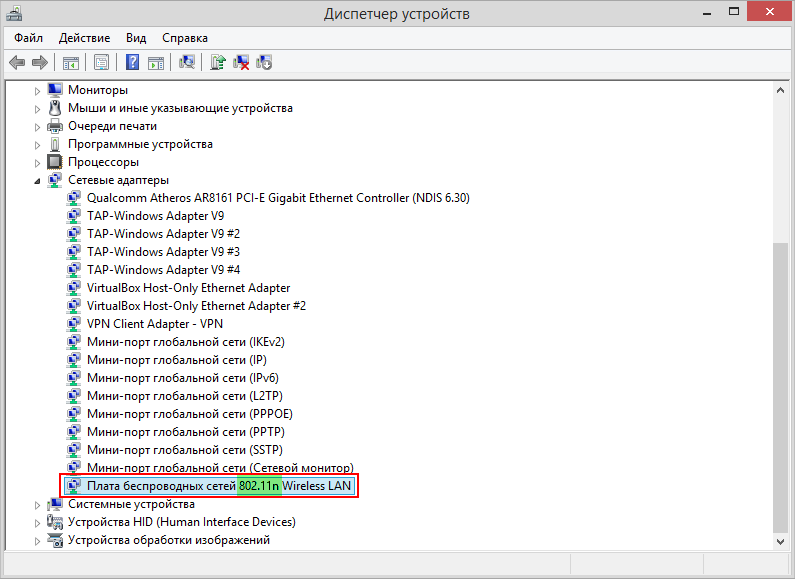The height and width of the screenshot is (579, 795).
Task: Click the Процессоры chip icon
Action: [55, 162]
